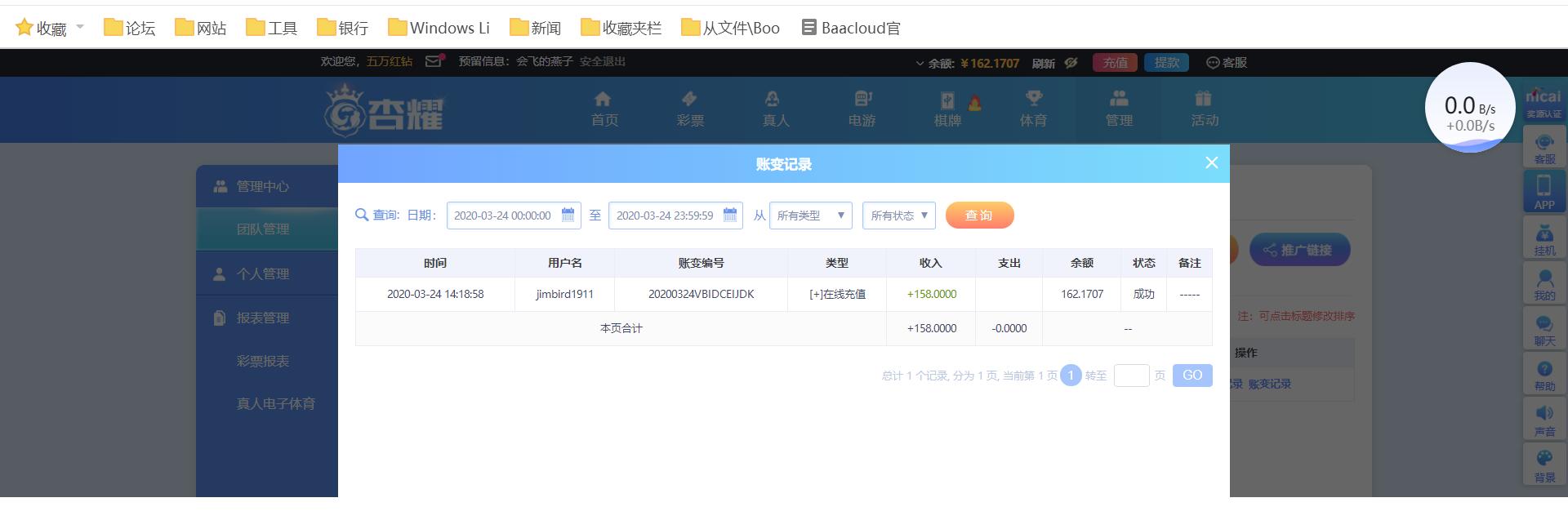Click the page number input field
The width and height of the screenshot is (1568, 529).
point(1132,376)
